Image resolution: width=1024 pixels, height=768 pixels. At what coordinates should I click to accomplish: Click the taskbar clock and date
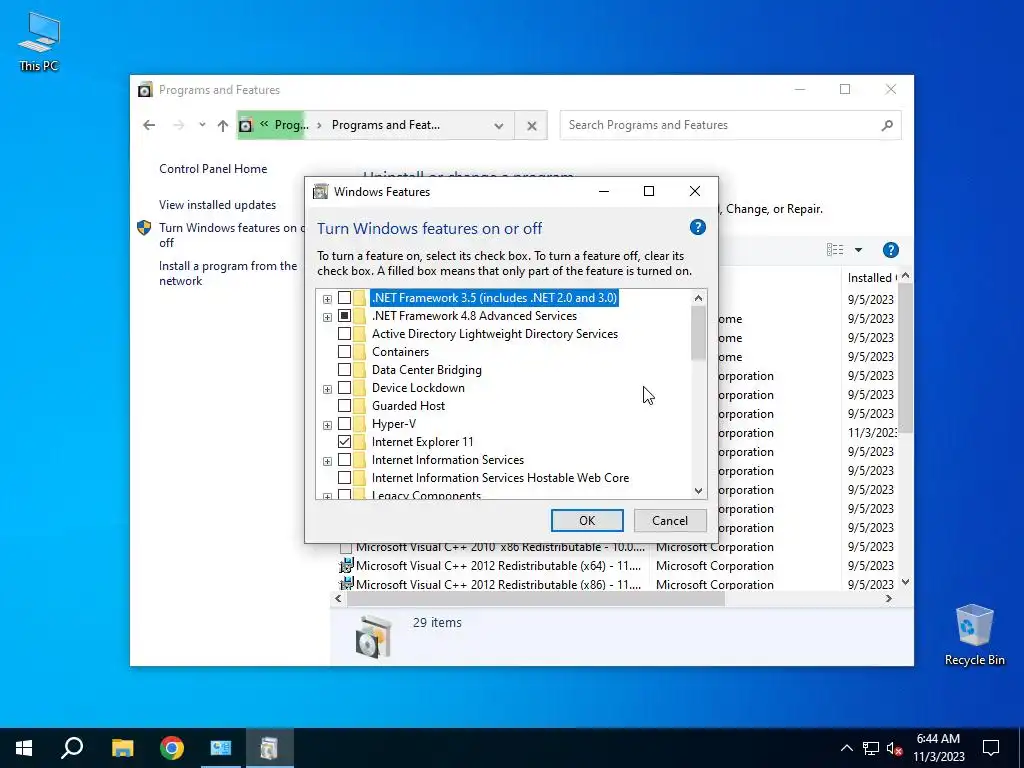[x=938, y=748]
